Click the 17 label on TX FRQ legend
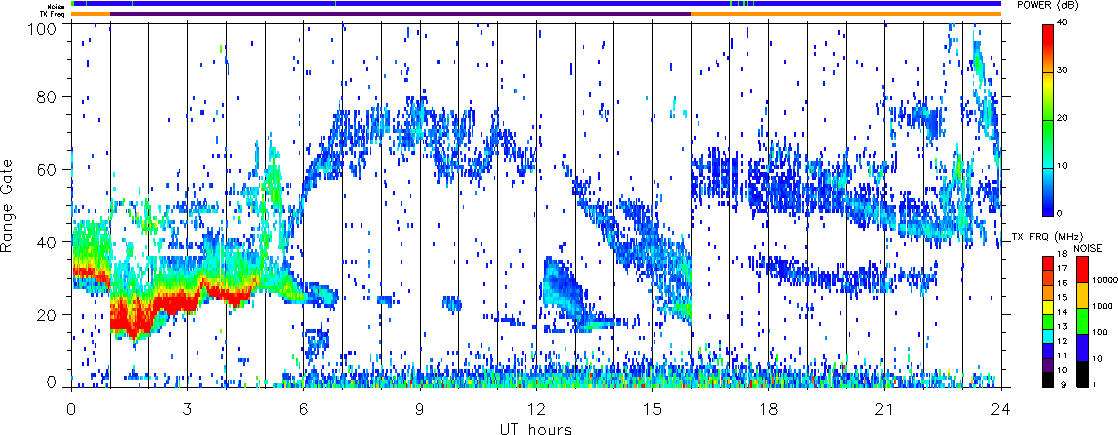1118x435 pixels. tap(1062, 268)
